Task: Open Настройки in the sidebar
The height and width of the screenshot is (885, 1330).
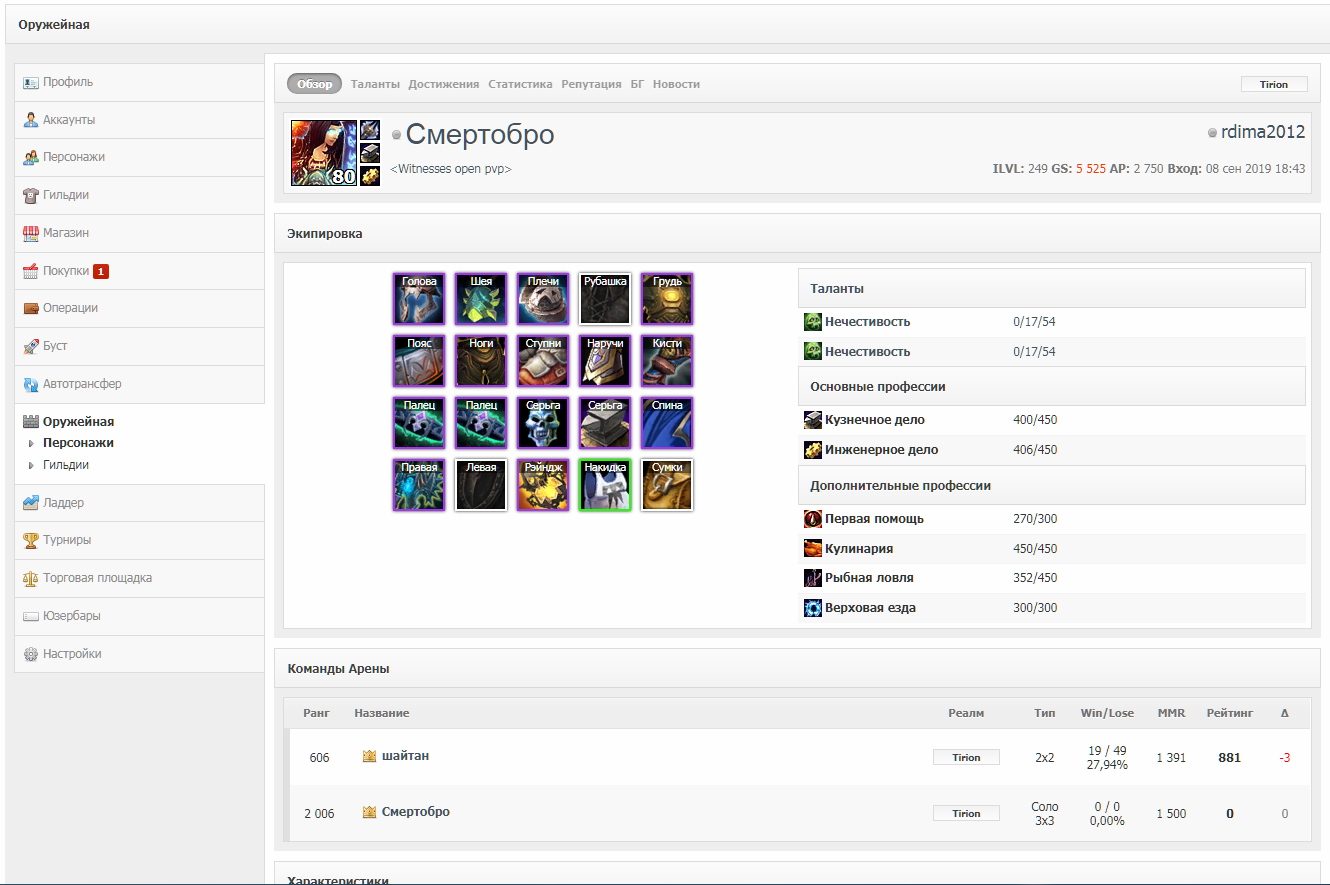Action: pyautogui.click(x=139, y=654)
